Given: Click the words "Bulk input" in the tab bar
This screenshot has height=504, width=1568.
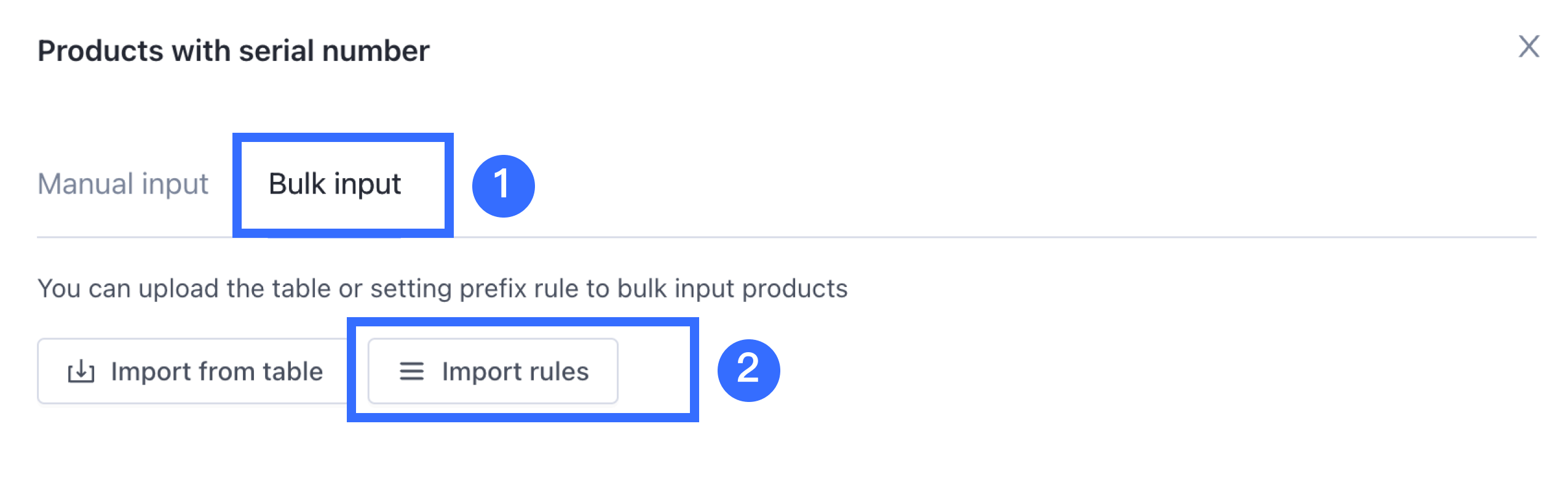Looking at the screenshot, I should point(335,184).
